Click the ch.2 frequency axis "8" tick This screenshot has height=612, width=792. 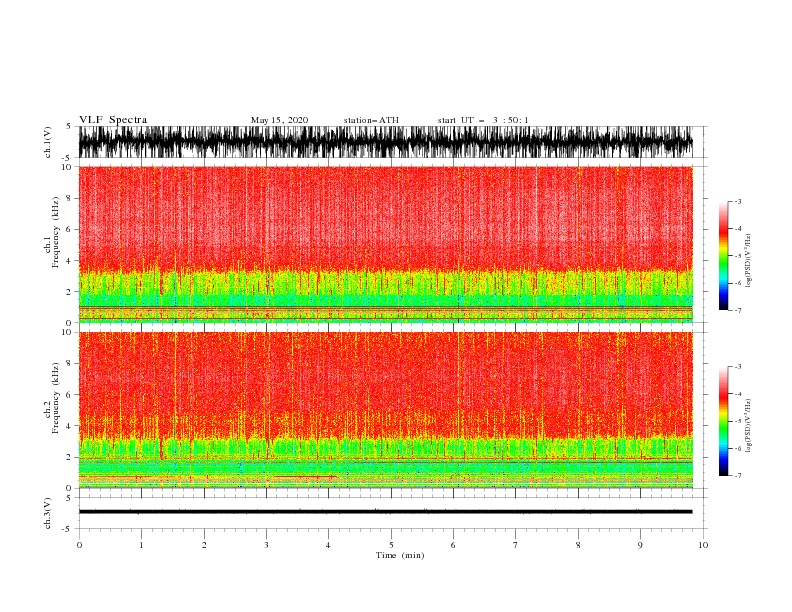(69, 364)
